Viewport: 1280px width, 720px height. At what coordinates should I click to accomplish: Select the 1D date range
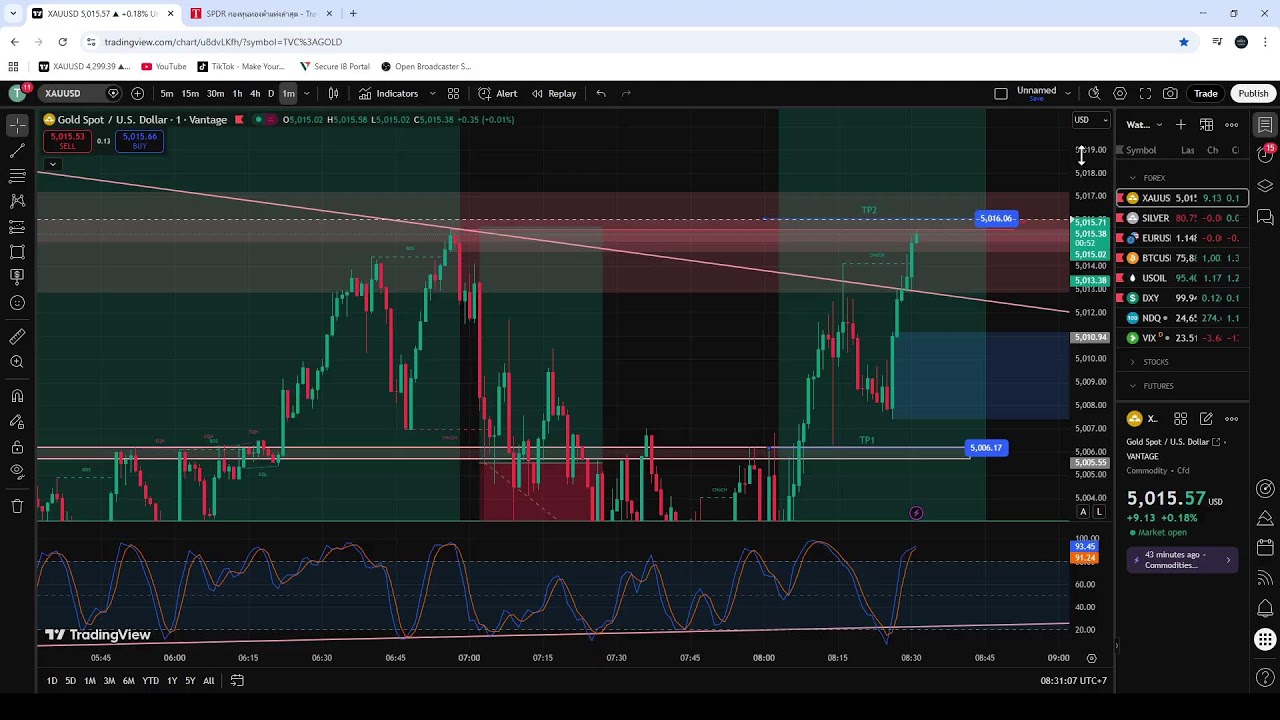tap(52, 680)
